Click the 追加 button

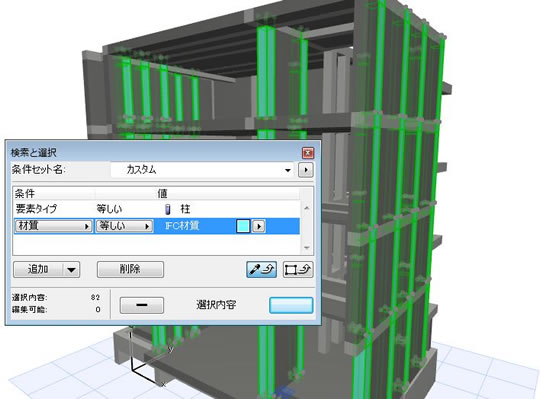[x=38, y=270]
